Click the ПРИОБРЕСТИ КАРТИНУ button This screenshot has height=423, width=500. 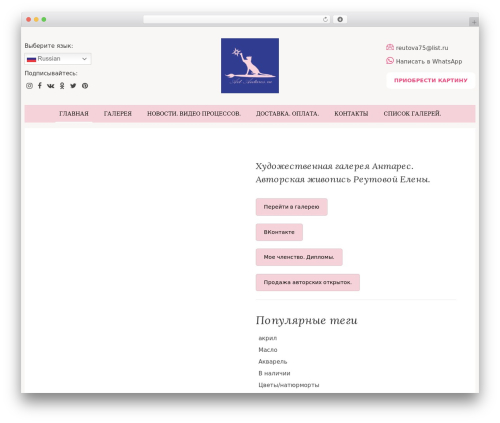(x=431, y=80)
